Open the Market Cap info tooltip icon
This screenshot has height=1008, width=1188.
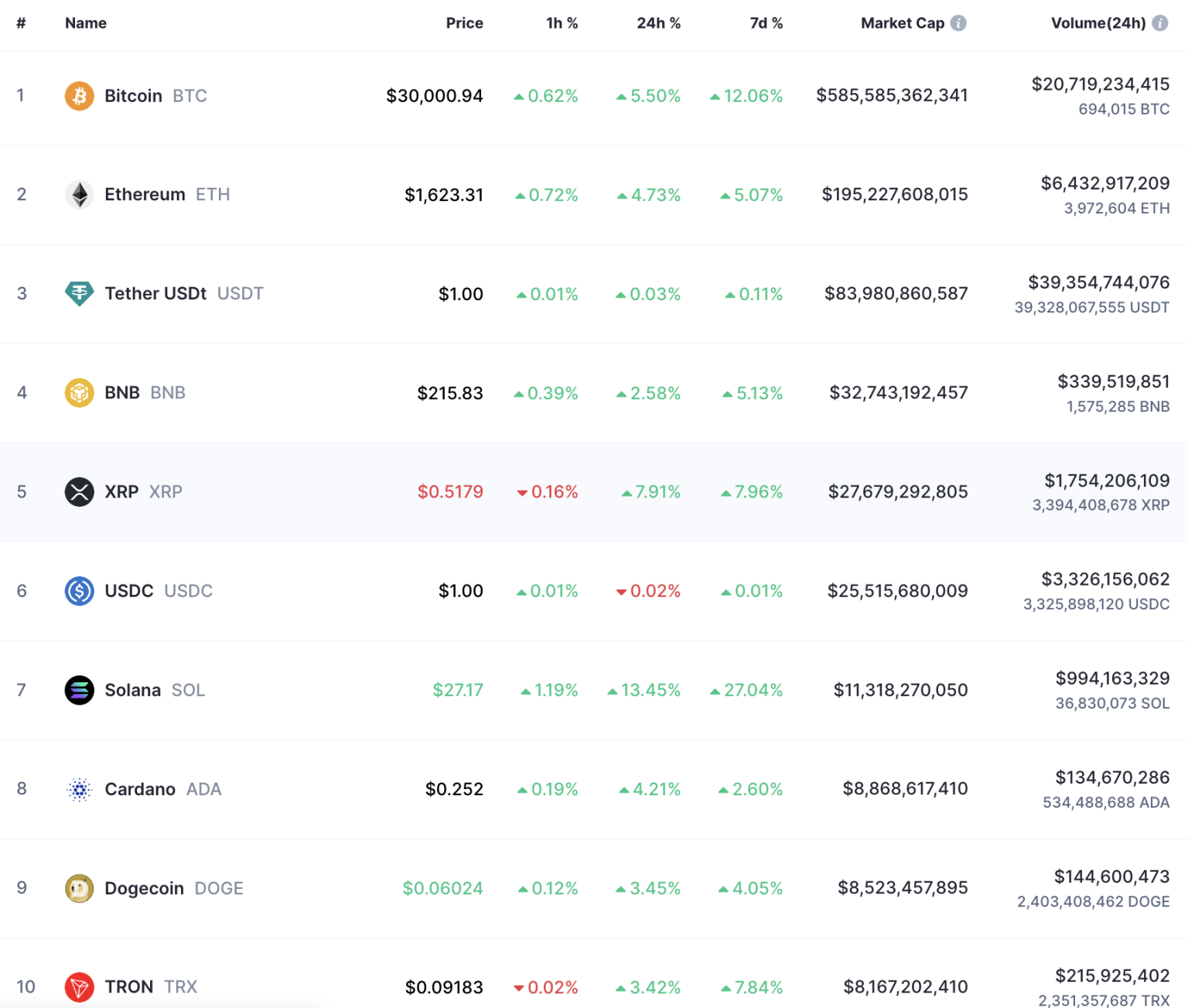tap(958, 22)
